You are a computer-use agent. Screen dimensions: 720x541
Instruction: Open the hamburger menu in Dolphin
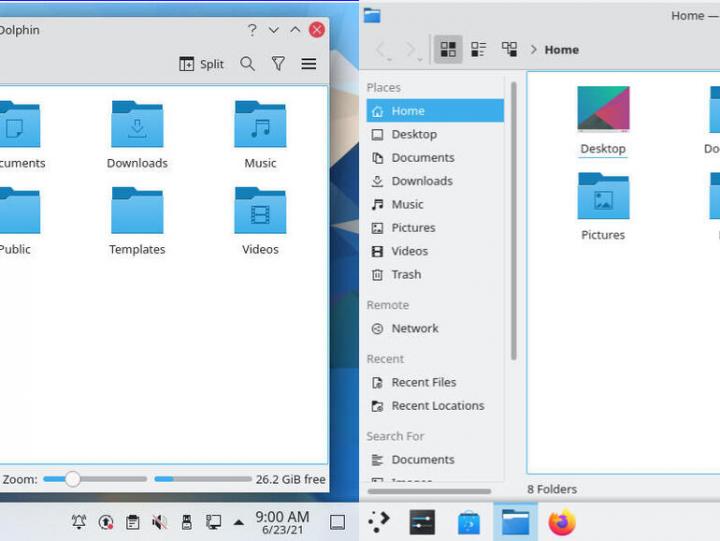309,64
